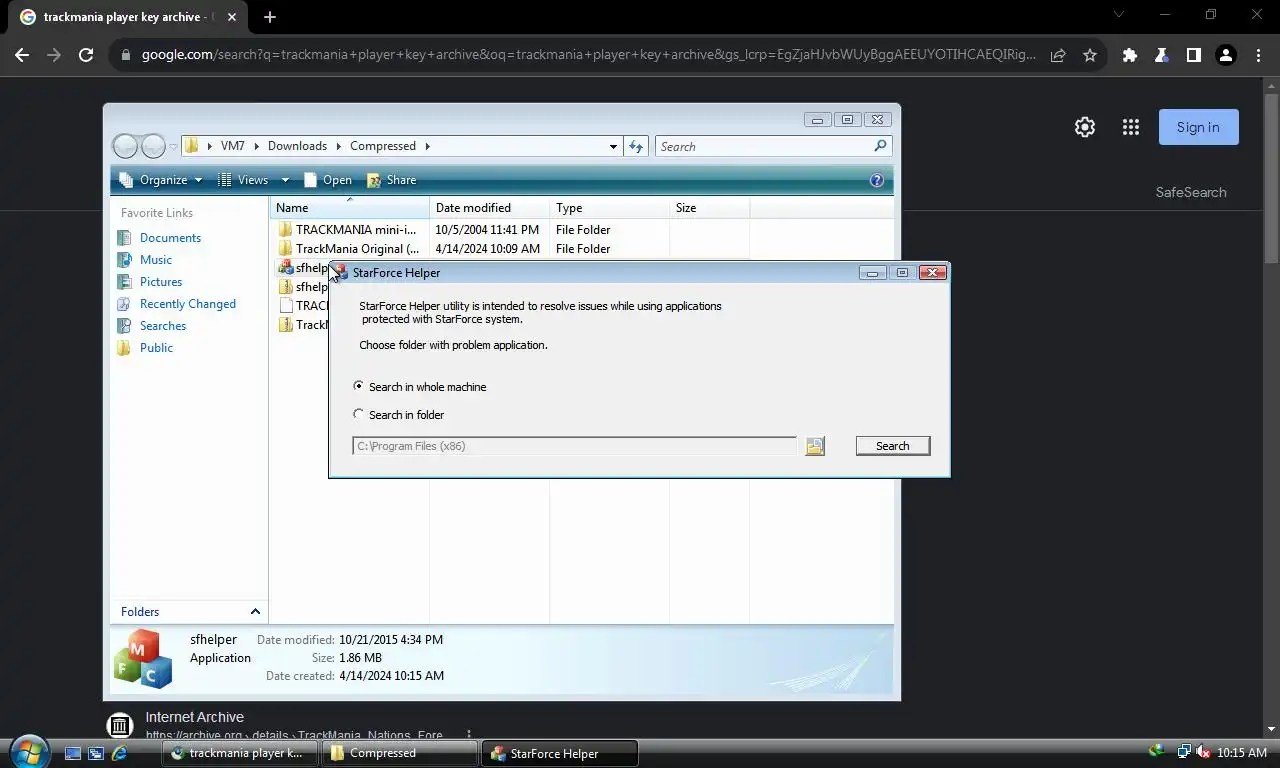This screenshot has height=768, width=1280.
Task: Click the Chrome address bar URL
Action: [x=588, y=55]
